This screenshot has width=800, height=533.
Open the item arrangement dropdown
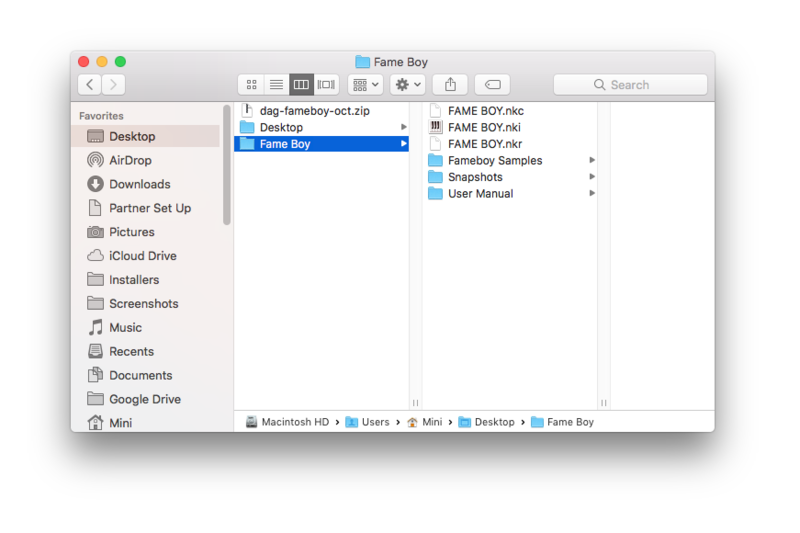[365, 85]
